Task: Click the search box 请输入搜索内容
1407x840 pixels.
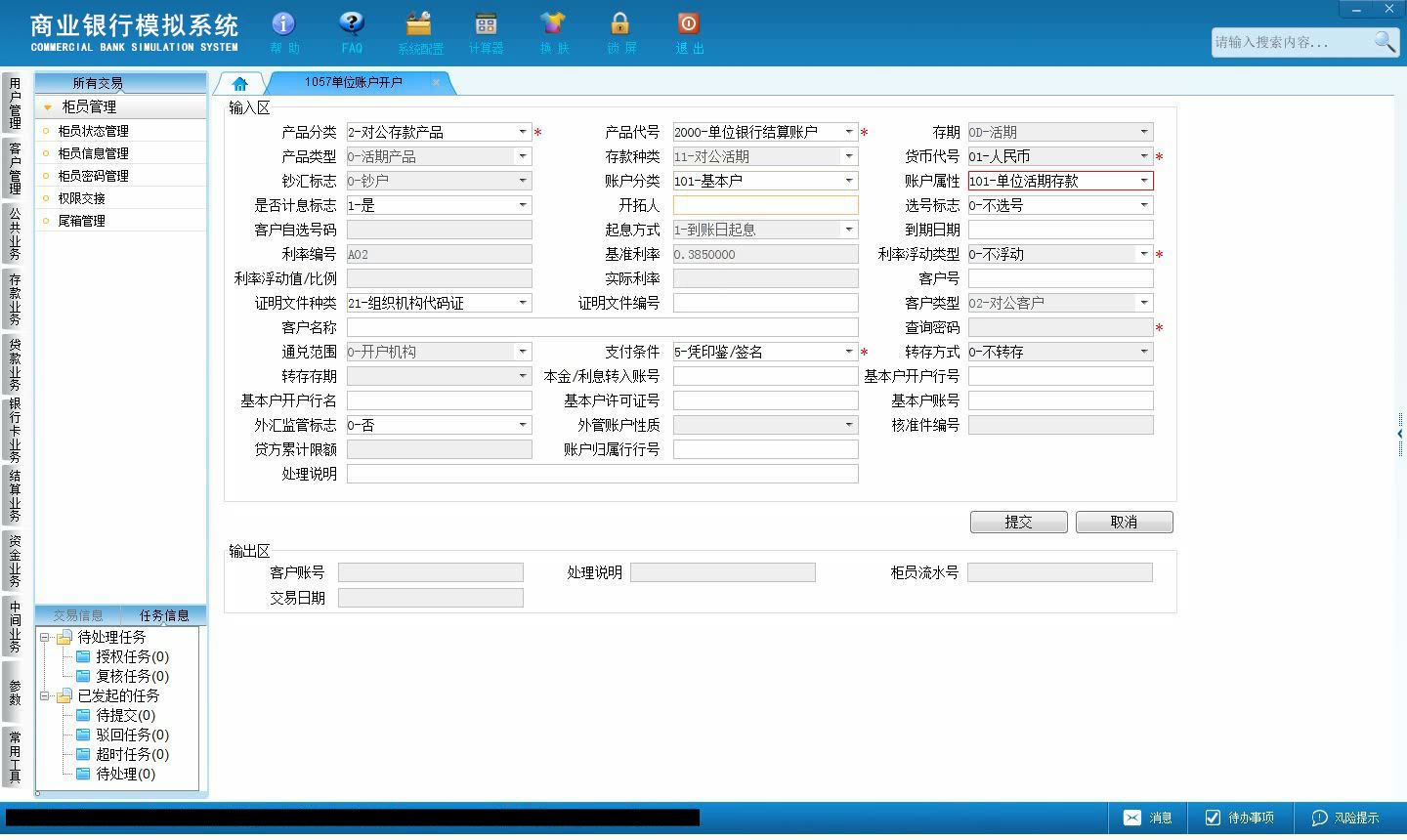Action: [x=1292, y=42]
